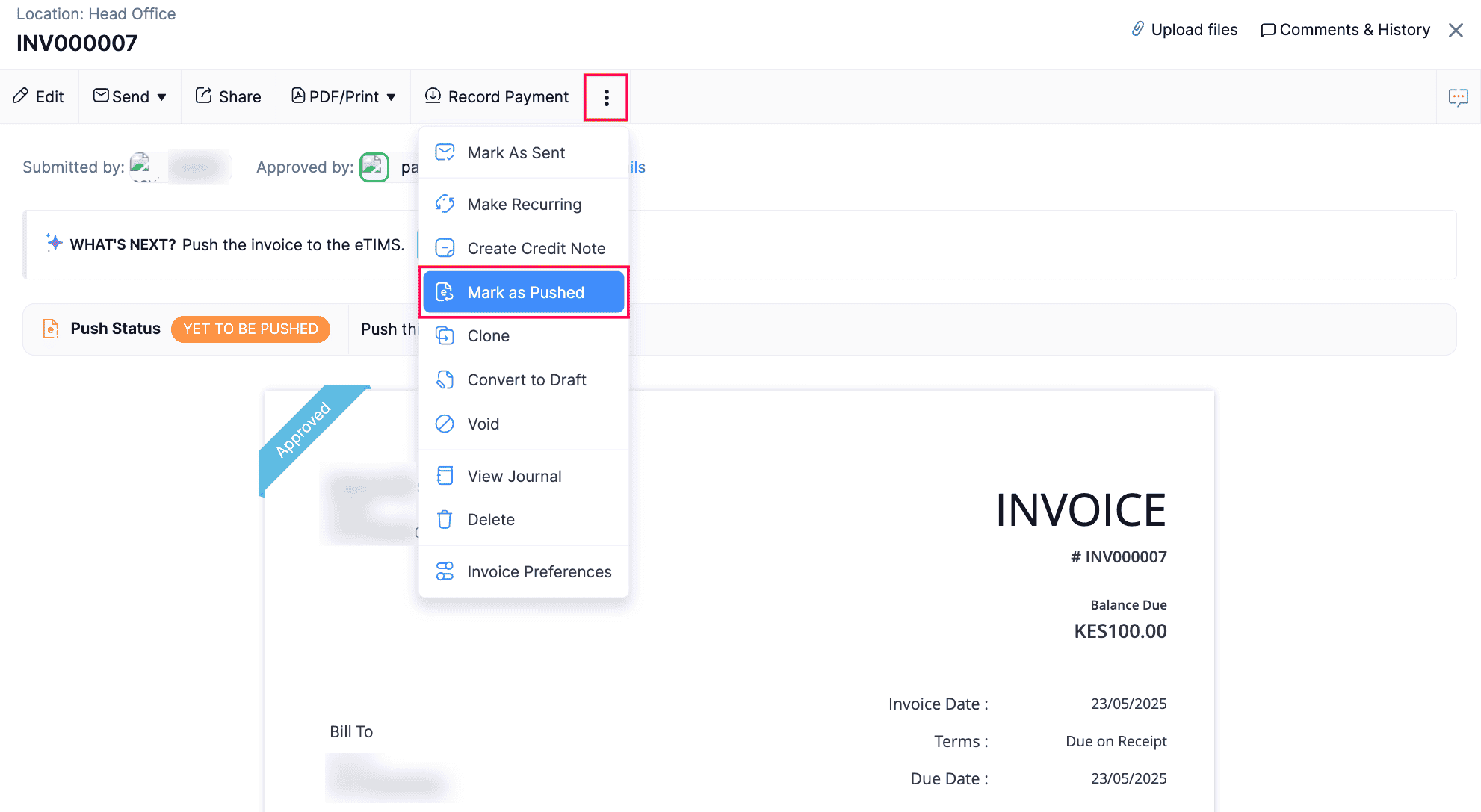Click the Upload files paperclip link

tap(1185, 30)
